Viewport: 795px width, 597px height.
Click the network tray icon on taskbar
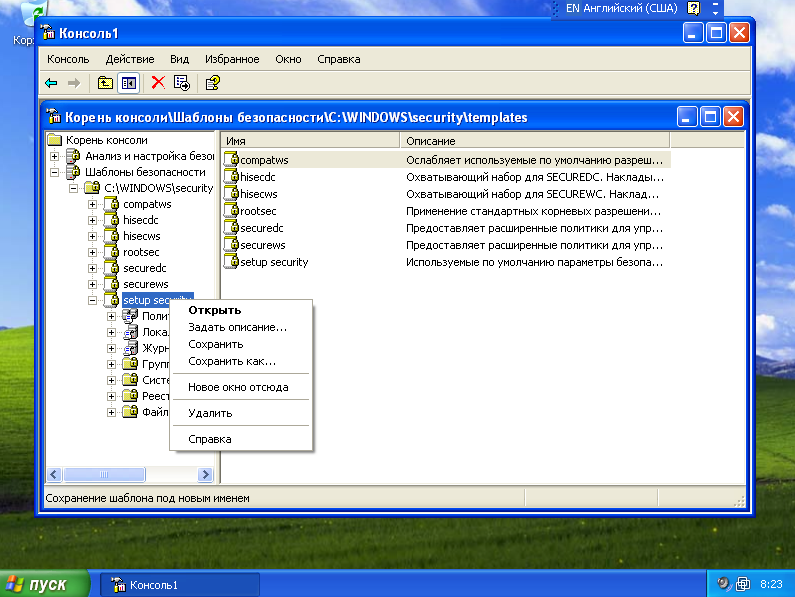[x=743, y=584]
